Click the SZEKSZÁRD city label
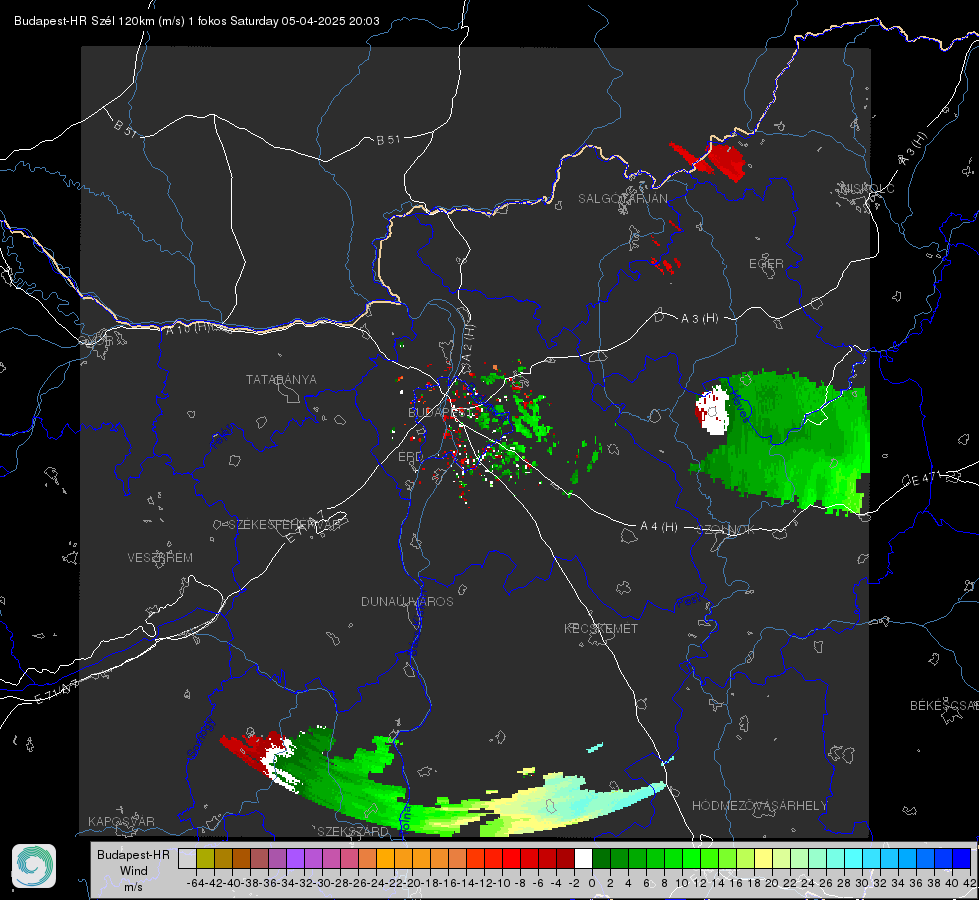Image resolution: width=979 pixels, height=900 pixels. 353,831
